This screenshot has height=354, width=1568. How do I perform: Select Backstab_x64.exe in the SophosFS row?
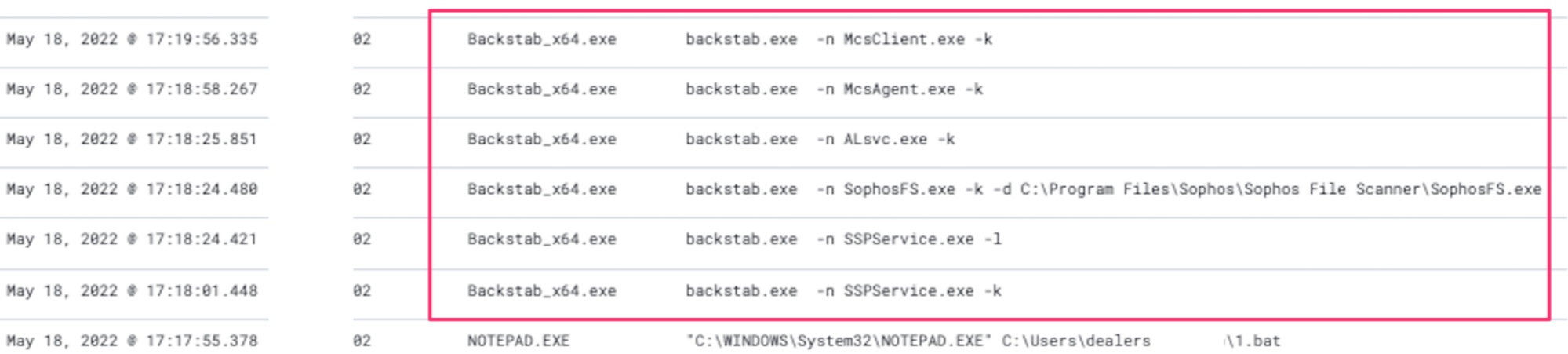click(x=542, y=189)
